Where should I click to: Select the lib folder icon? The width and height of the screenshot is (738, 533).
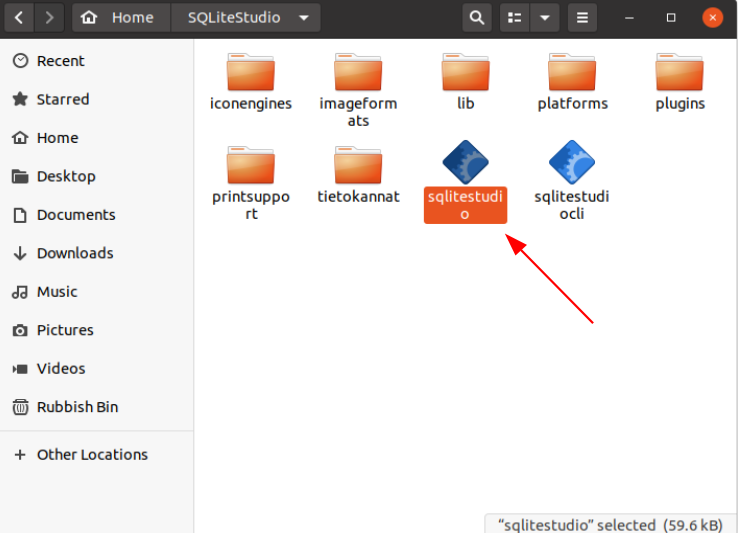click(465, 72)
